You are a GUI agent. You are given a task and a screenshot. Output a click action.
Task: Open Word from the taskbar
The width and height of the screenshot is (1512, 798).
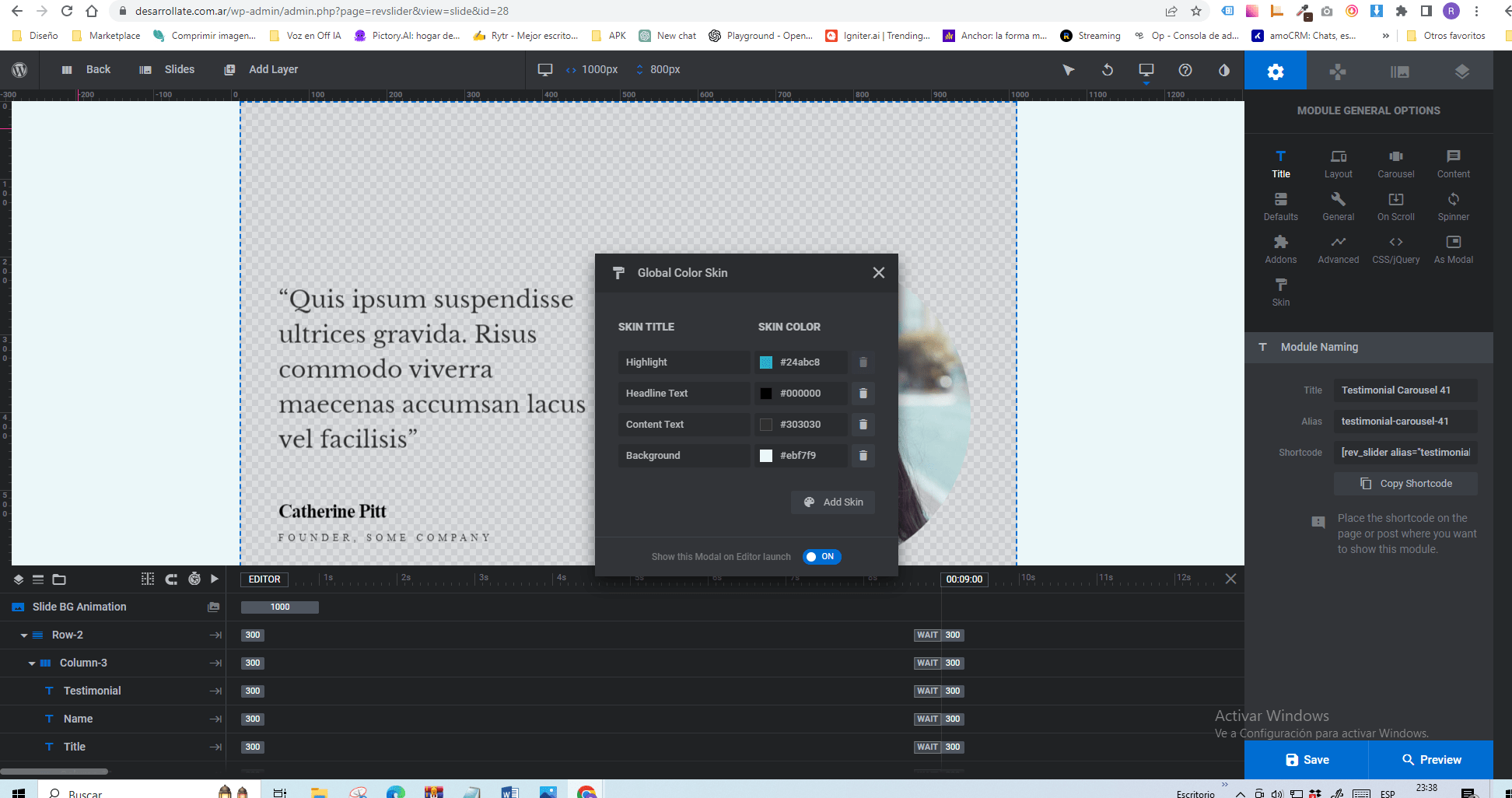pos(509,792)
